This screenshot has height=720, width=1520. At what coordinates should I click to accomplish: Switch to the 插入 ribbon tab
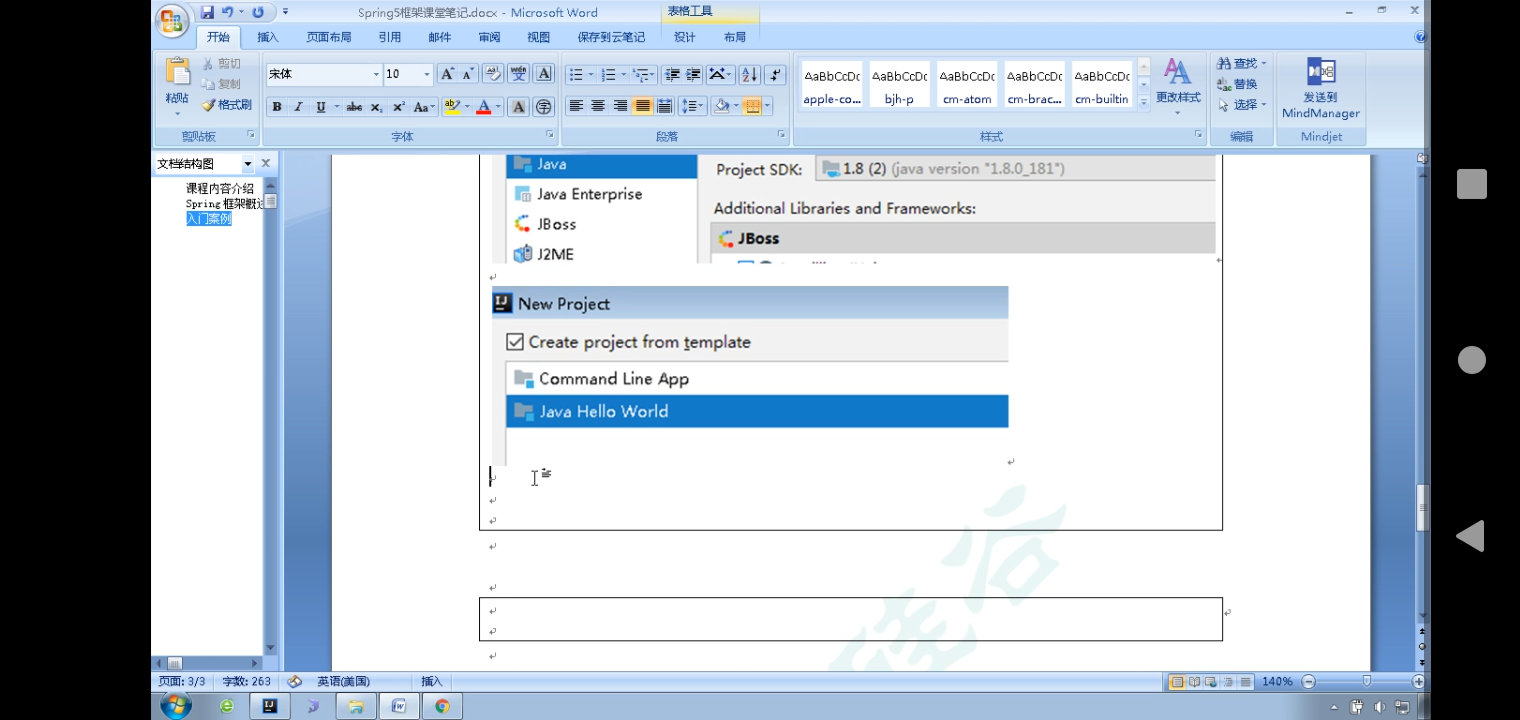268,37
